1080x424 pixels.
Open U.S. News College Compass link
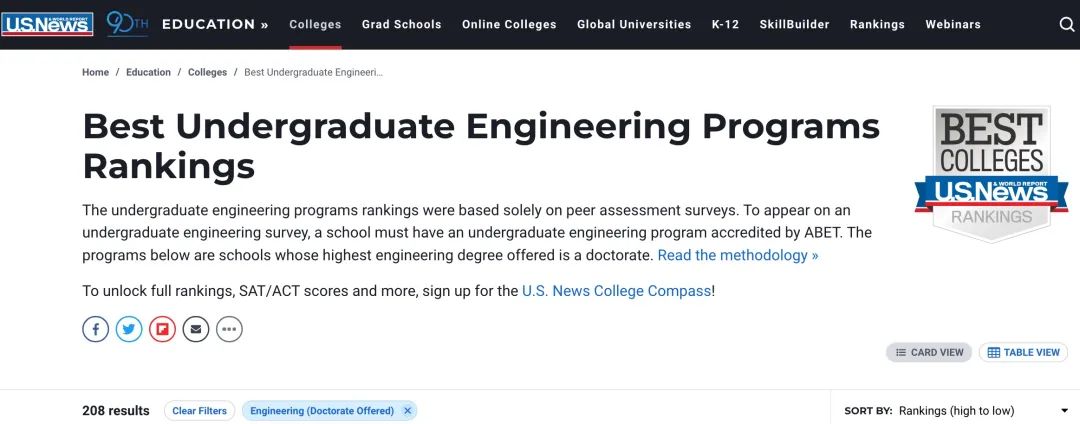[616, 291]
